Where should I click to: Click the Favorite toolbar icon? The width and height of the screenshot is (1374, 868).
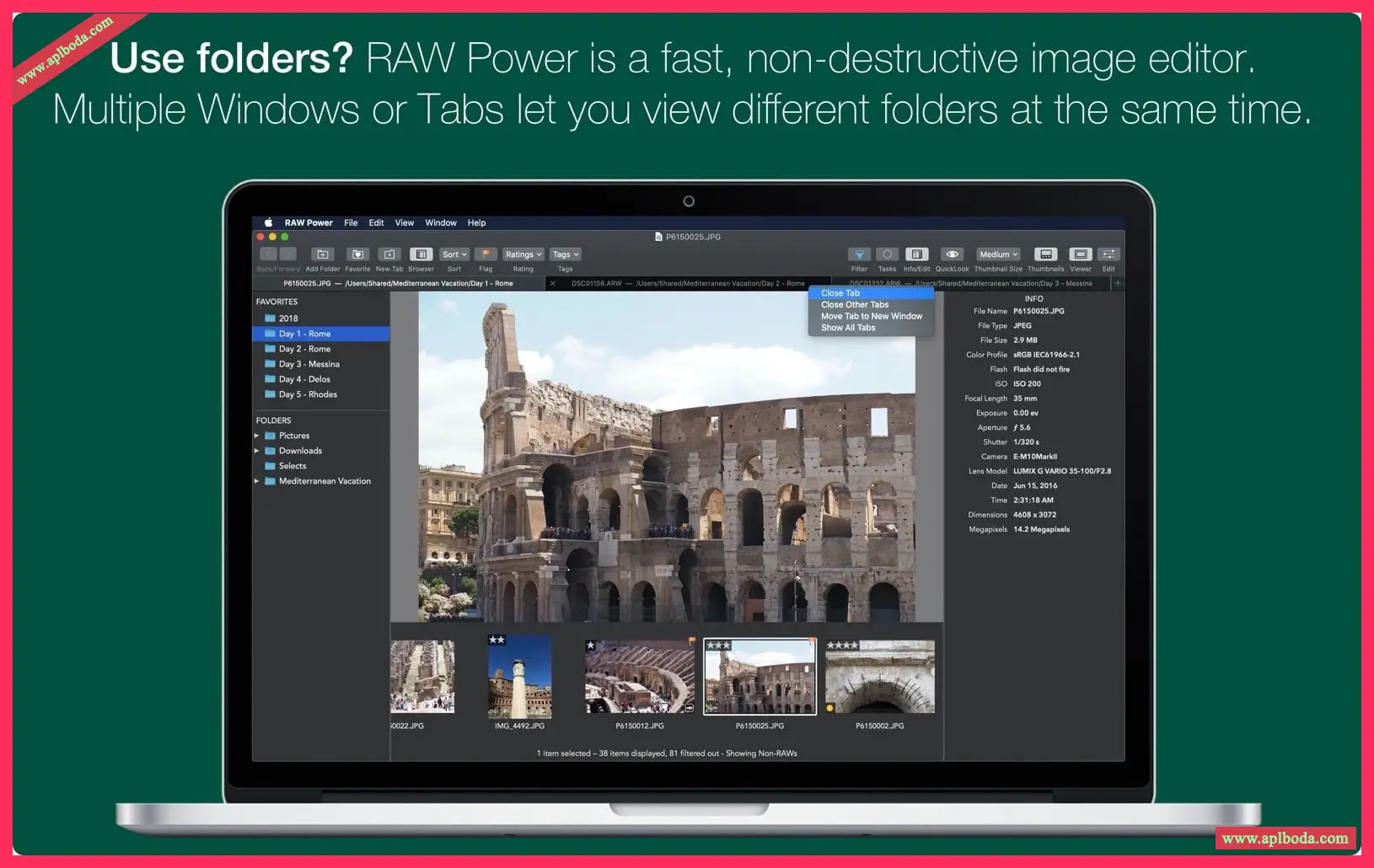(357, 255)
